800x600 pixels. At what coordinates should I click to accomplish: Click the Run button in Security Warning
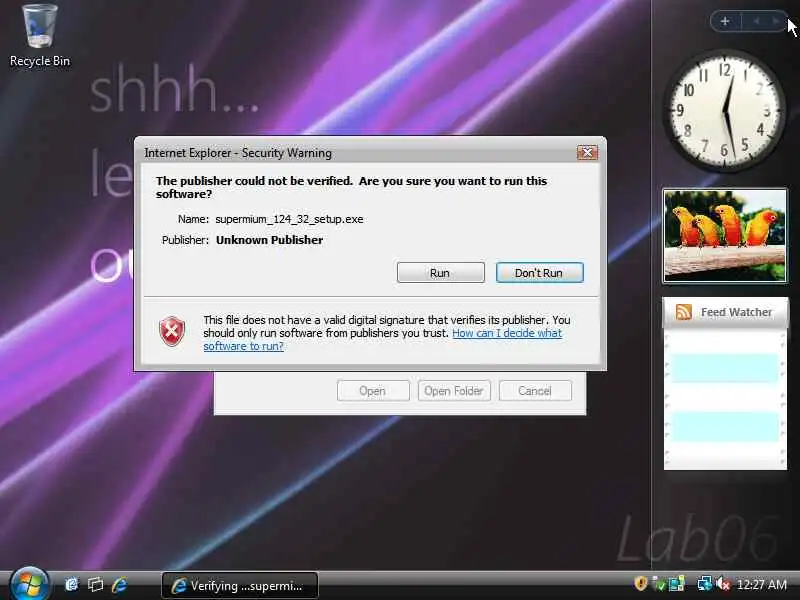click(440, 272)
